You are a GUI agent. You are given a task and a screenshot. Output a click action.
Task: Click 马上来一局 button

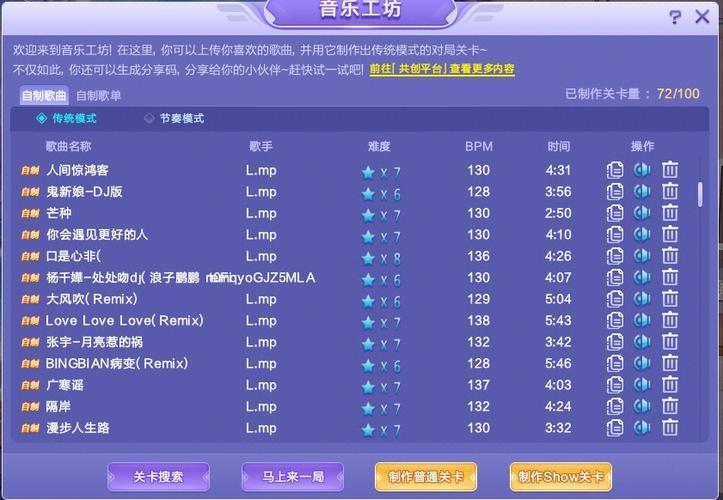pos(292,477)
